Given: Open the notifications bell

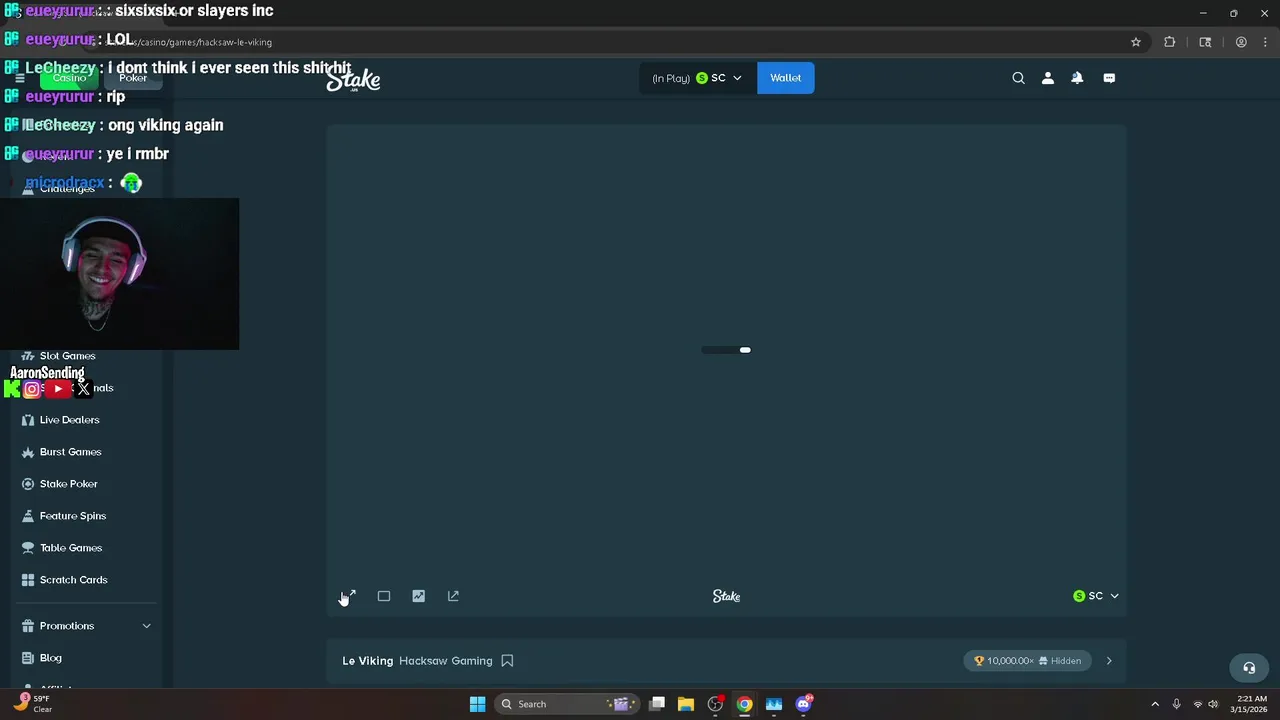Looking at the screenshot, I should 1077,78.
